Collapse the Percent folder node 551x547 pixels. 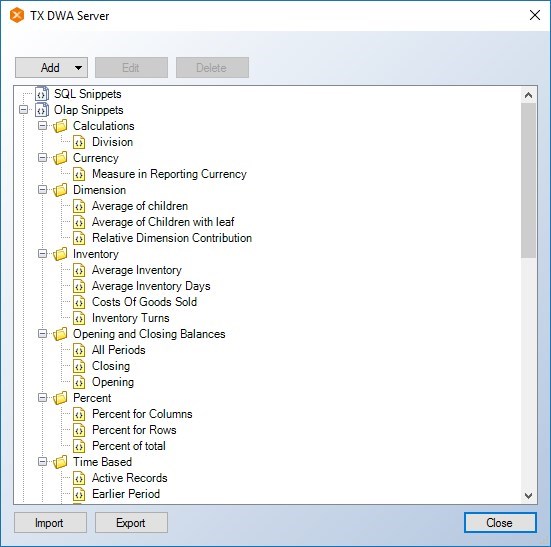43,398
